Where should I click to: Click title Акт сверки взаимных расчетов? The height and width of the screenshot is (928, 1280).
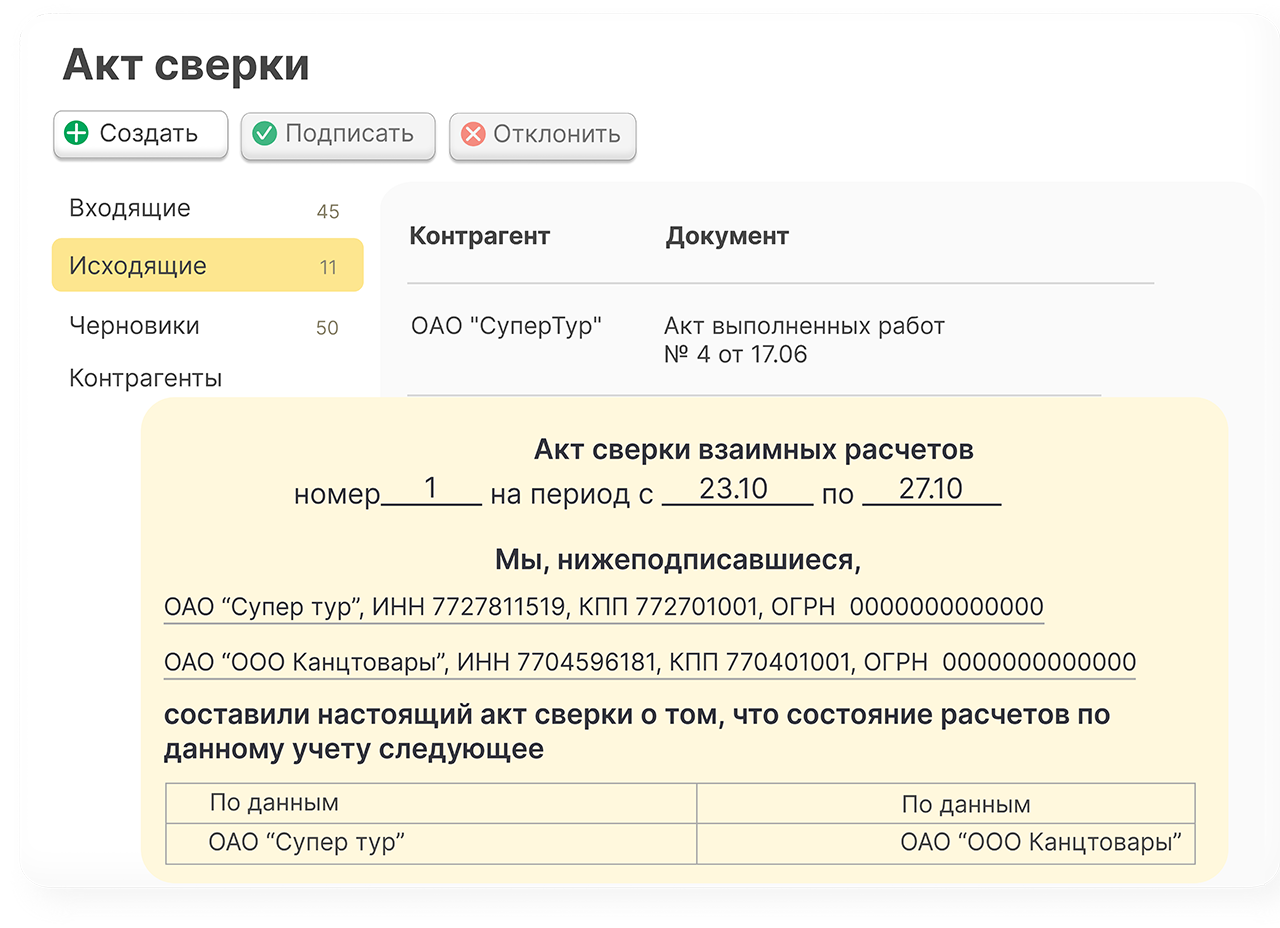pos(754,449)
